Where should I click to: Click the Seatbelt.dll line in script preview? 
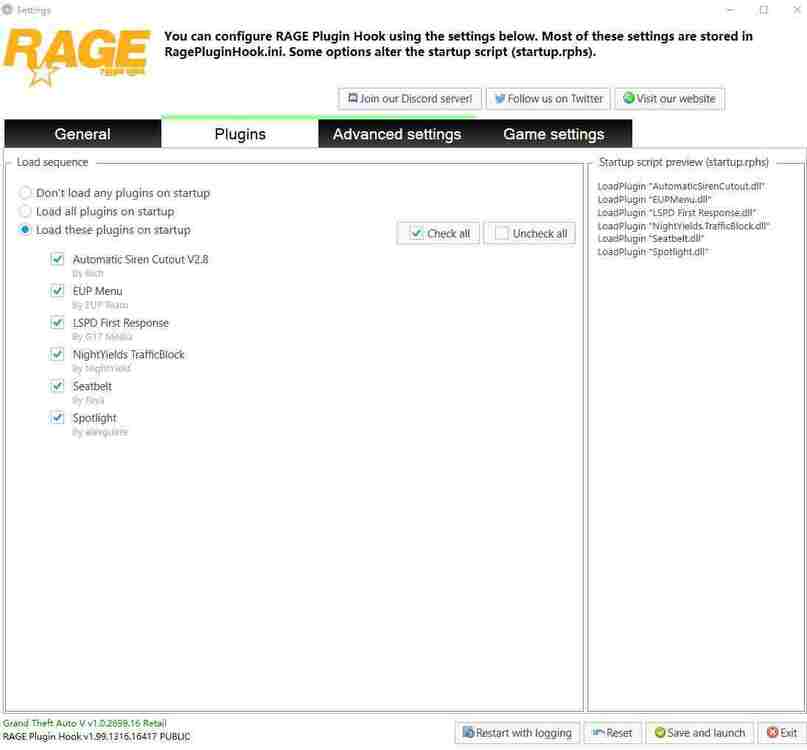651,239
